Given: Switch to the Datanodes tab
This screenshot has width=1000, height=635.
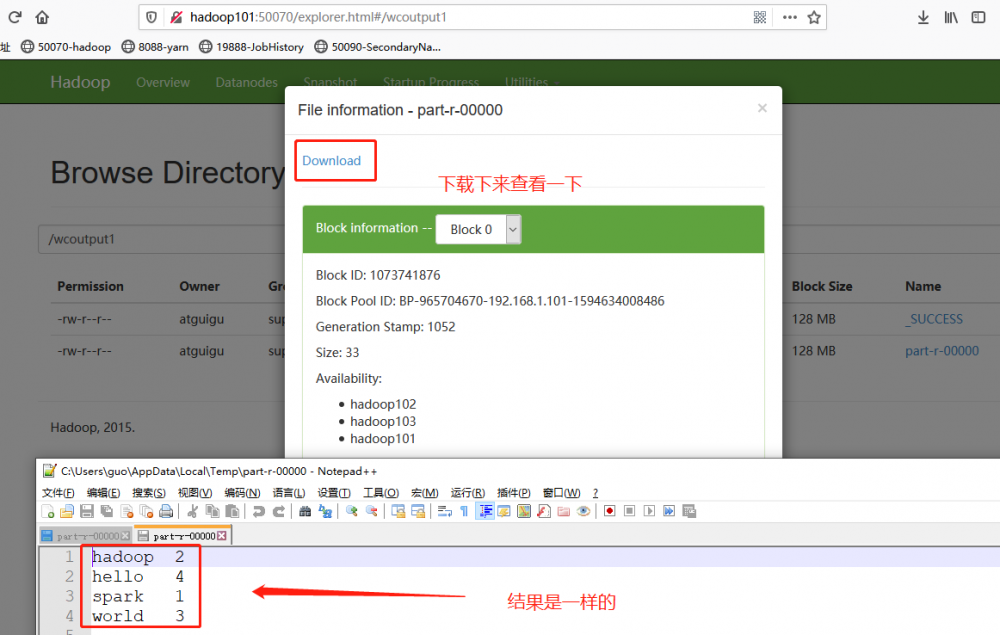Looking at the screenshot, I should 246,82.
